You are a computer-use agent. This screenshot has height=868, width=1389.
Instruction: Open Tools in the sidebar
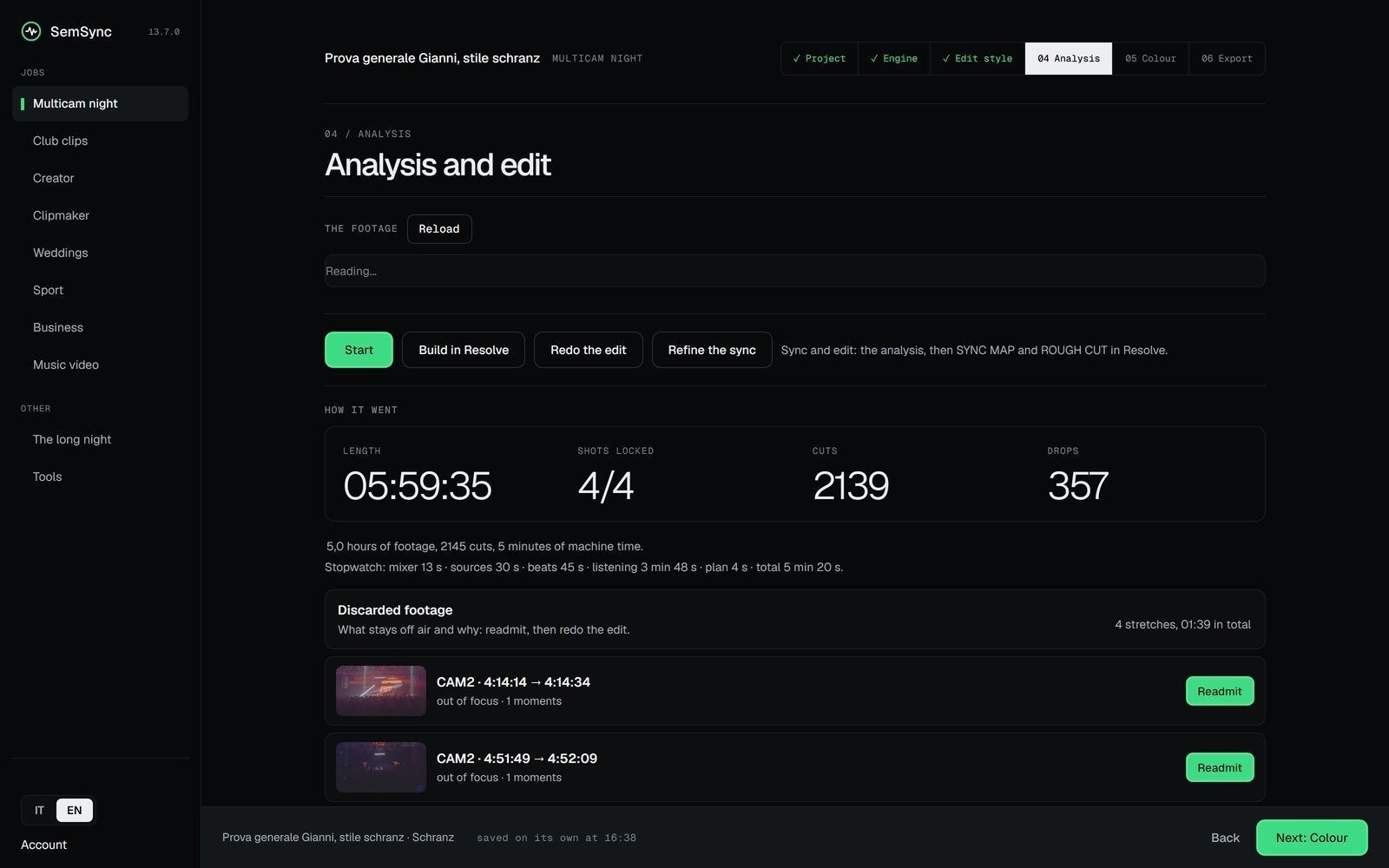tap(100, 477)
